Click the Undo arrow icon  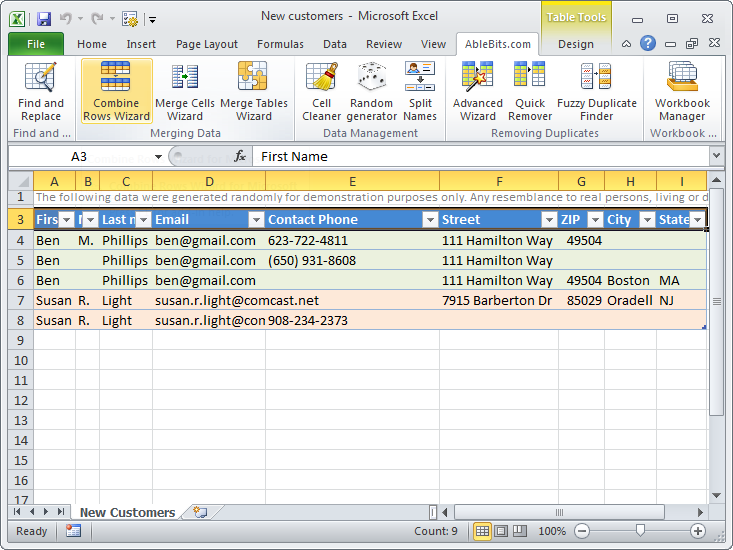[x=65, y=19]
